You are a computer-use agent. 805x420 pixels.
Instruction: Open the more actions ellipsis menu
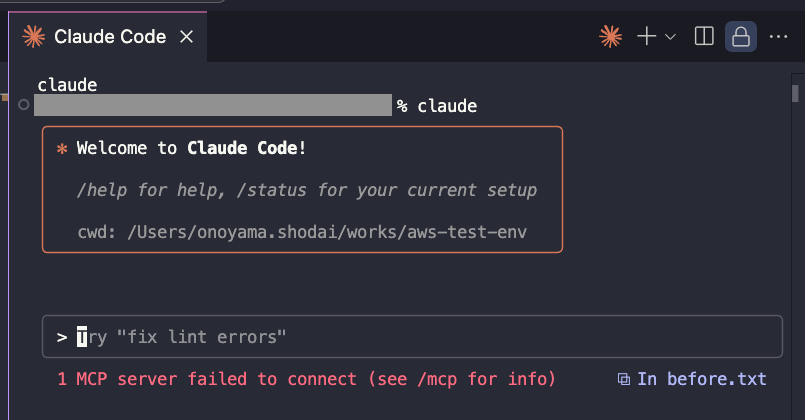(x=778, y=36)
